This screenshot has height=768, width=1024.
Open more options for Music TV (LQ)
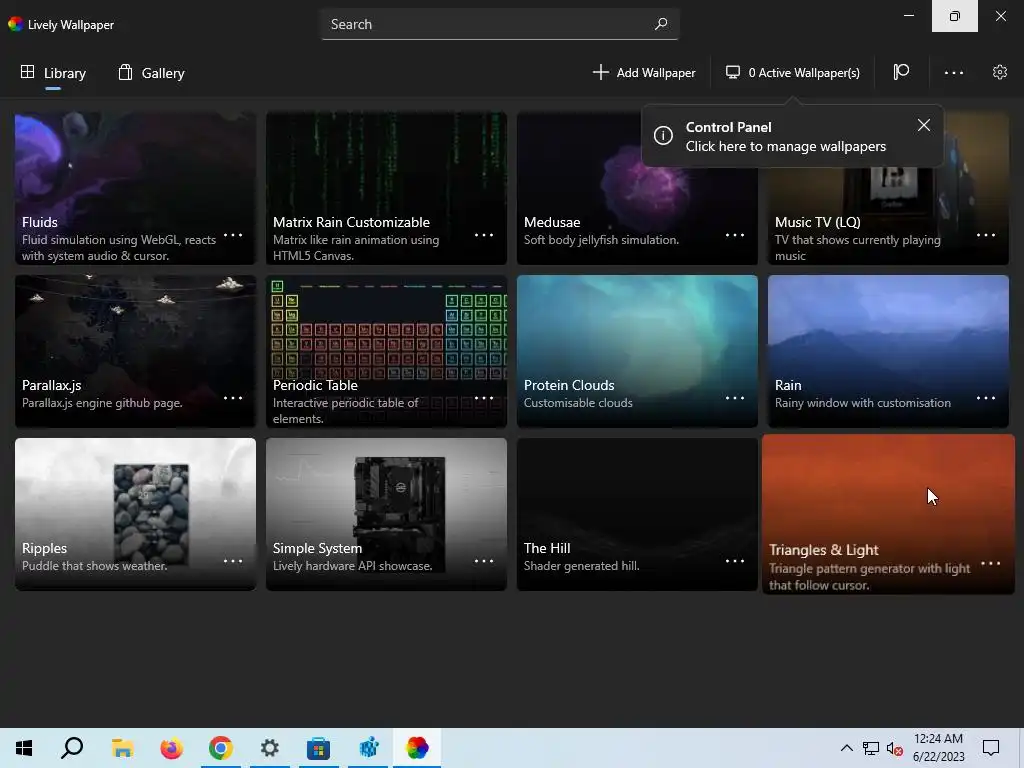tap(985, 234)
